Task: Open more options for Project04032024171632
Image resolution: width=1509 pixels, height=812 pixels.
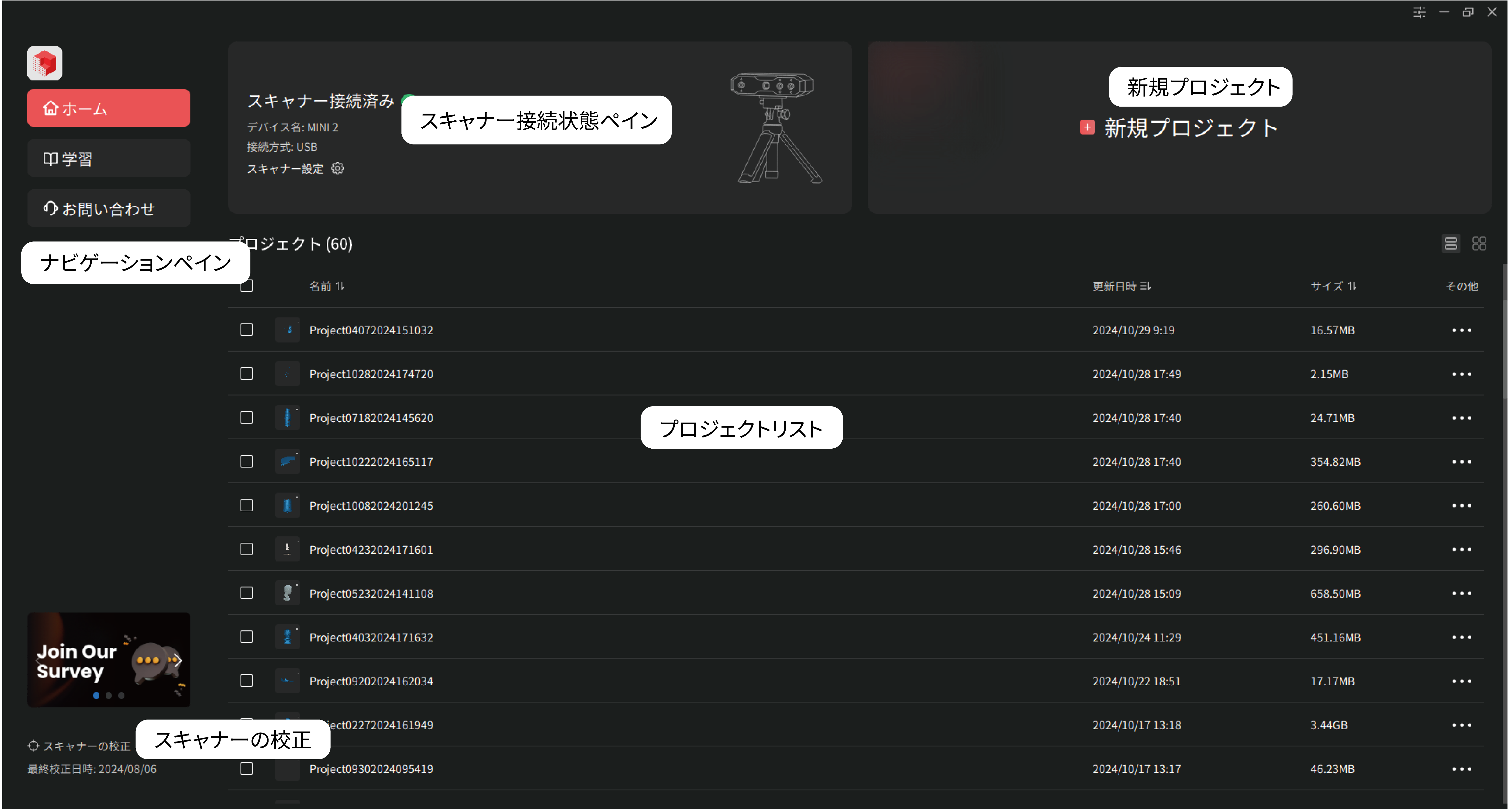Action: 1462,637
